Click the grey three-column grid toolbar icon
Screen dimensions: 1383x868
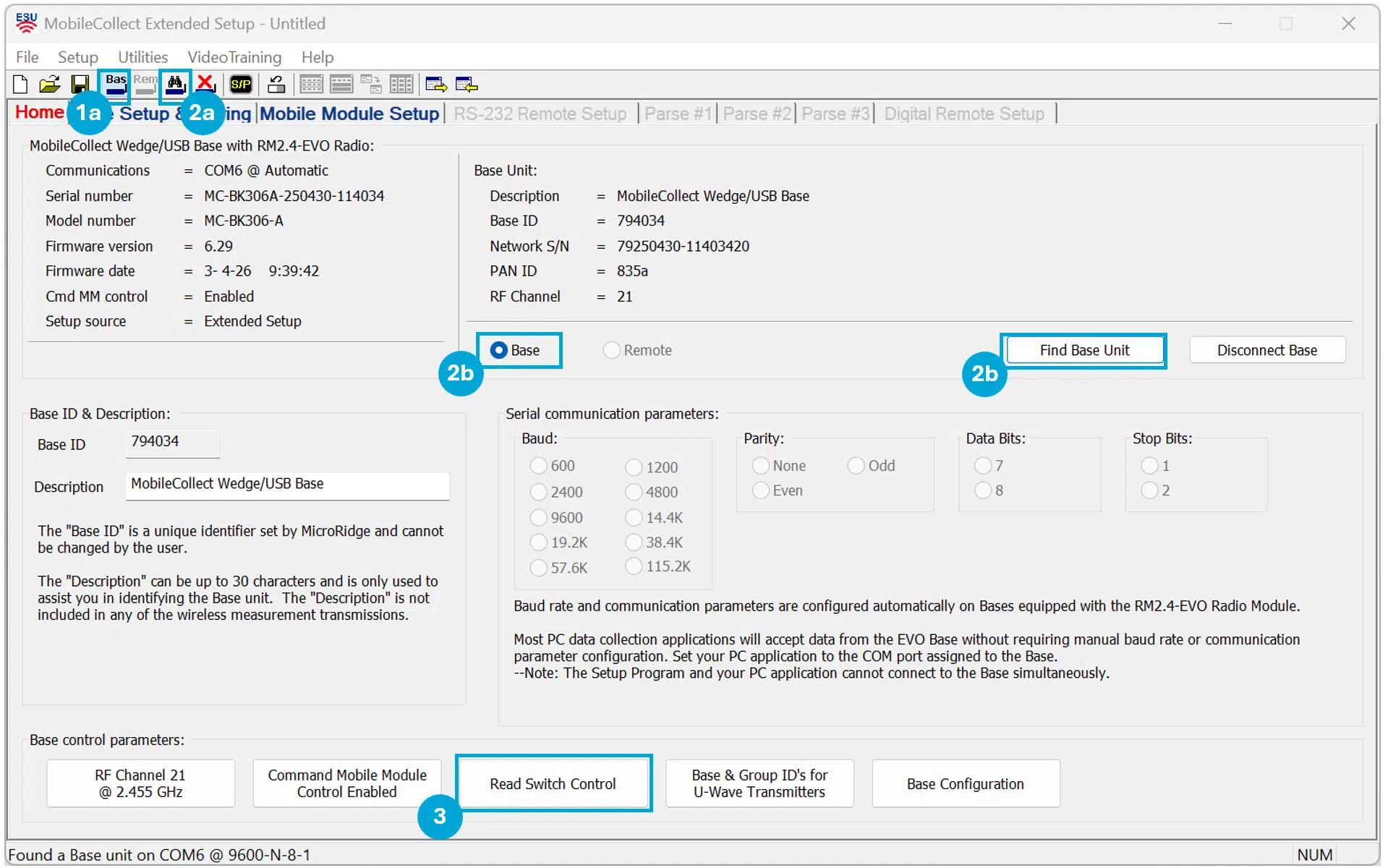(401, 85)
